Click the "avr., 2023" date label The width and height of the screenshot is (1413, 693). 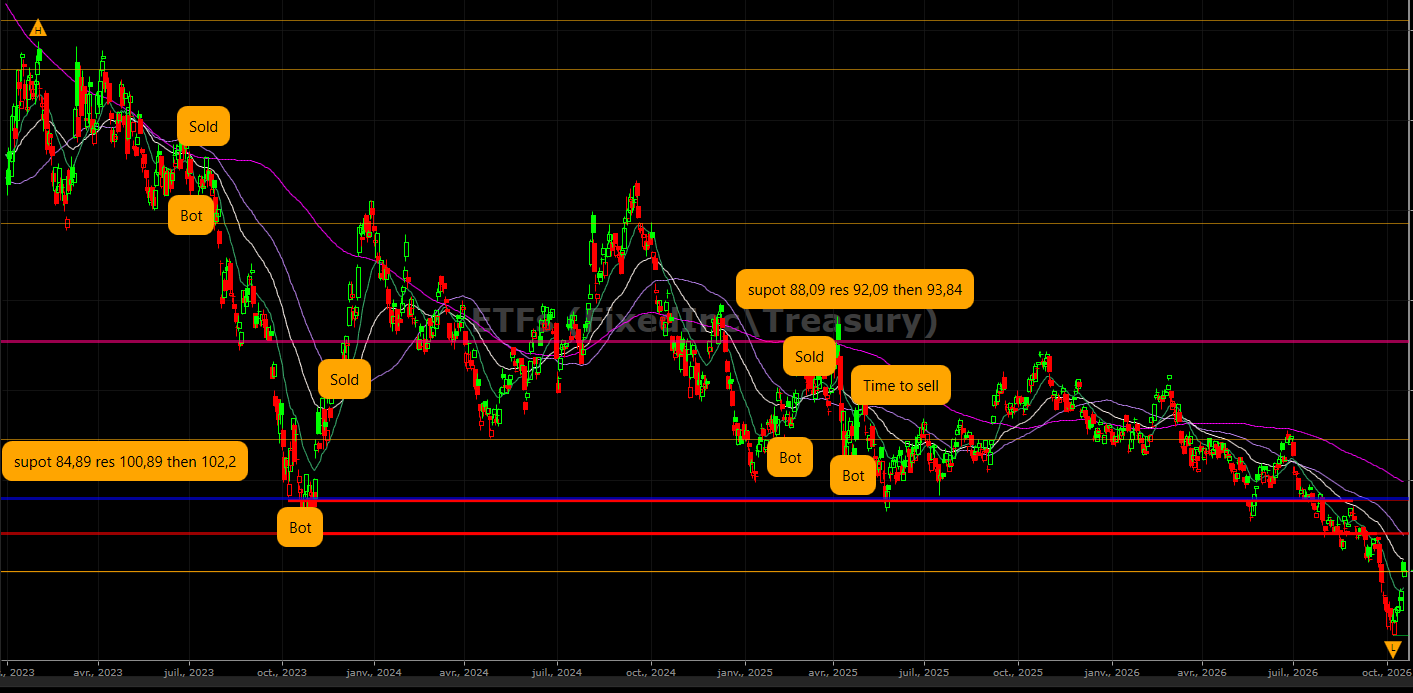(98, 673)
